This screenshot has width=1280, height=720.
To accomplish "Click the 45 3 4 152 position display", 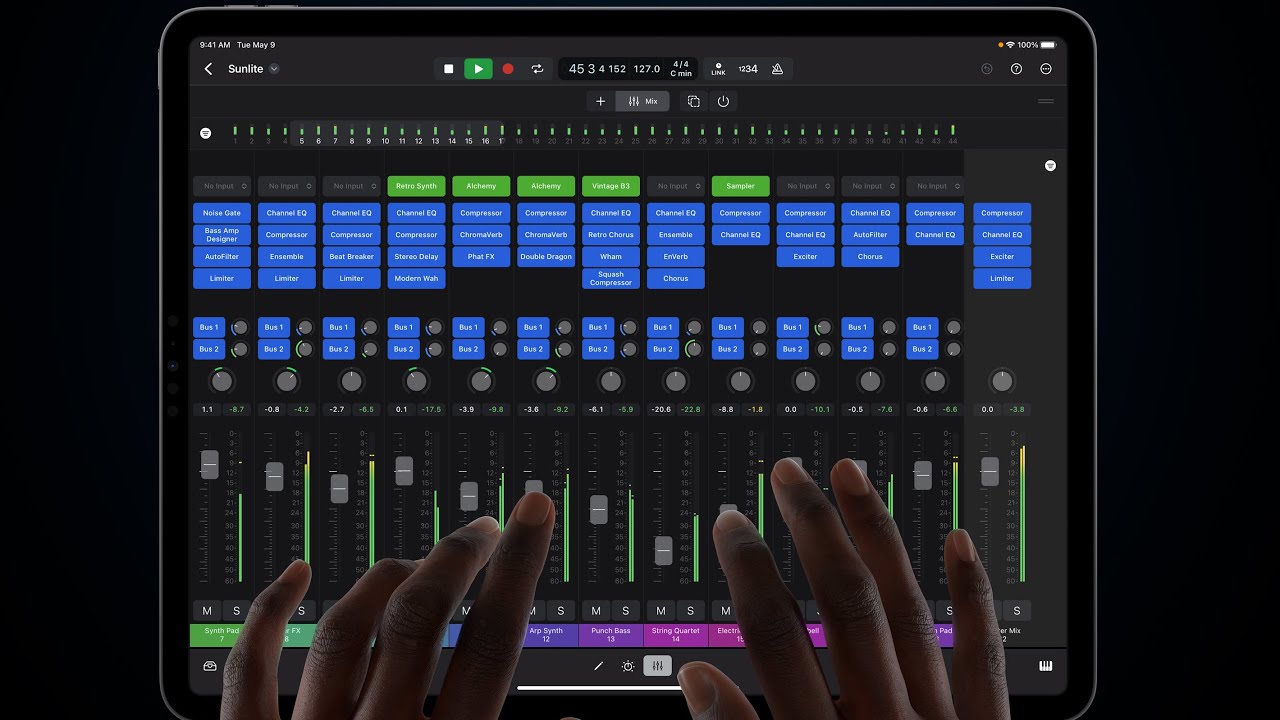I will pyautogui.click(x=597, y=69).
